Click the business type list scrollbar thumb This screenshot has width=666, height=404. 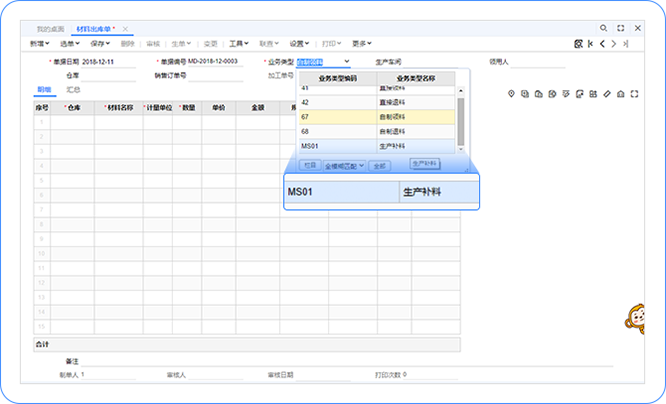[x=460, y=121]
